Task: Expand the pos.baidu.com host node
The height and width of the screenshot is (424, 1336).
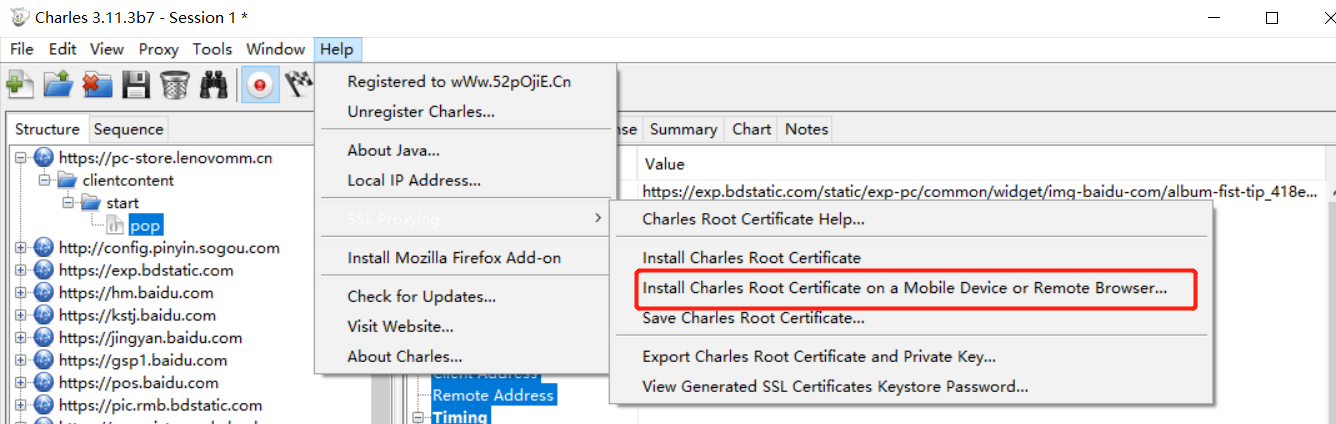Action: pyautogui.click(x=21, y=383)
